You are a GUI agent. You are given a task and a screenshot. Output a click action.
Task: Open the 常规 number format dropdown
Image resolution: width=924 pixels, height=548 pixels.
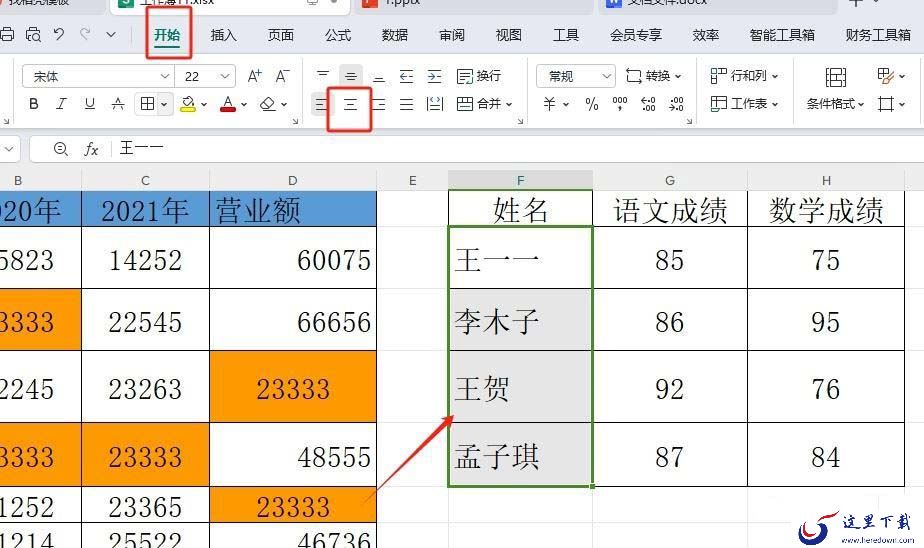tap(576, 76)
